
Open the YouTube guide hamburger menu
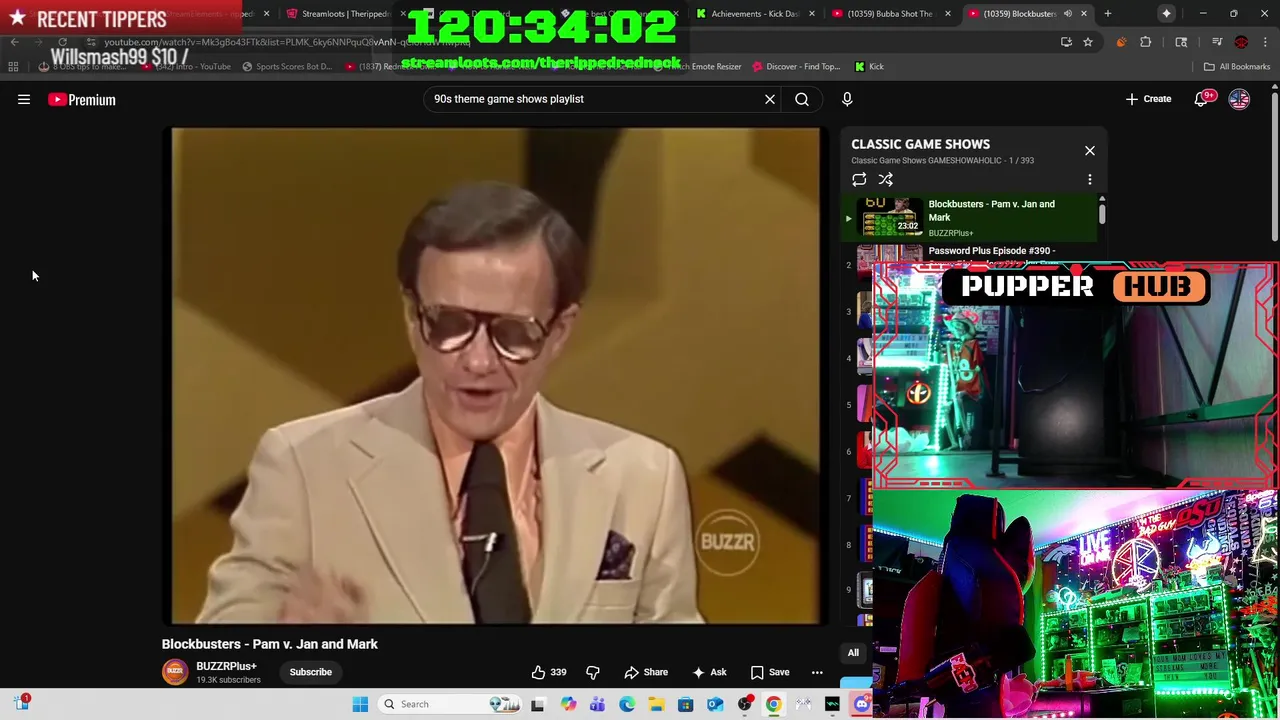click(24, 99)
